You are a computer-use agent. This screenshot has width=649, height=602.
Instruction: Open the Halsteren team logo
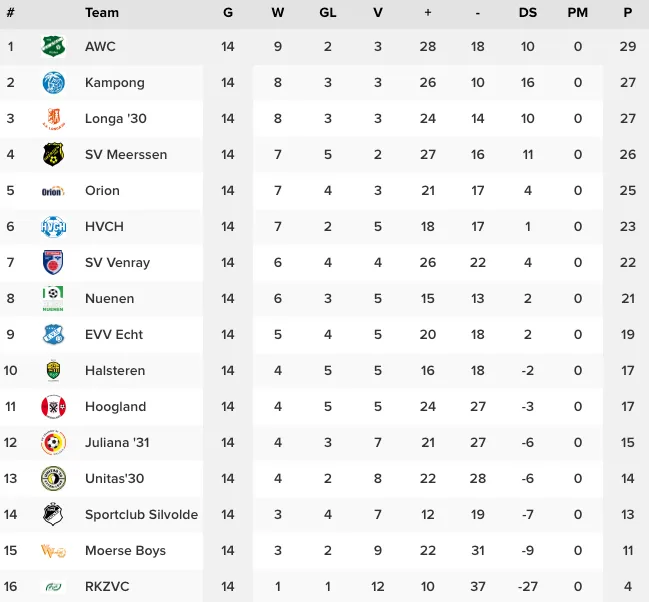pyautogui.click(x=53, y=371)
